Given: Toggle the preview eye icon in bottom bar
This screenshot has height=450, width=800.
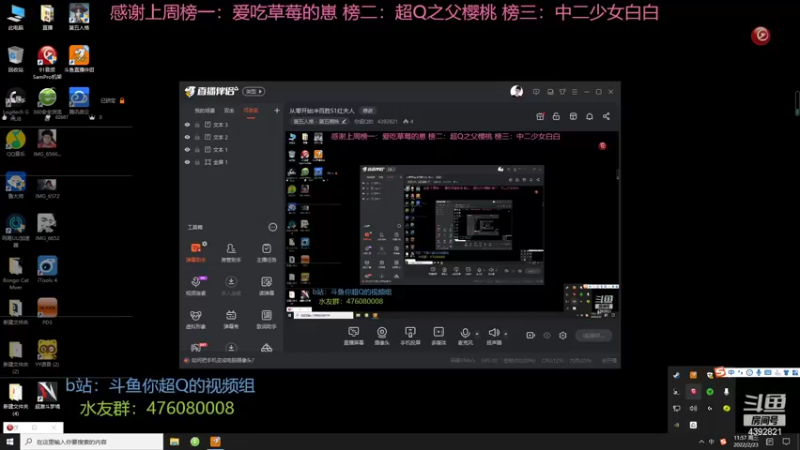Looking at the screenshot, I should (x=547, y=335).
